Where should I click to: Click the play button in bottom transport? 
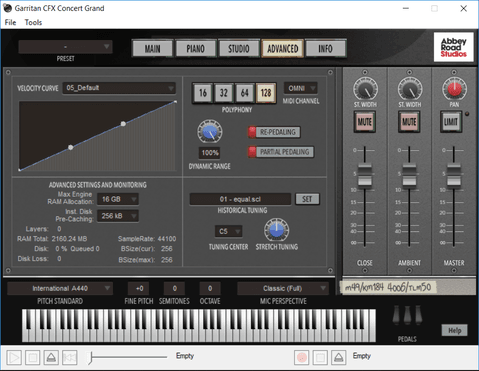pyautogui.click(x=14, y=358)
